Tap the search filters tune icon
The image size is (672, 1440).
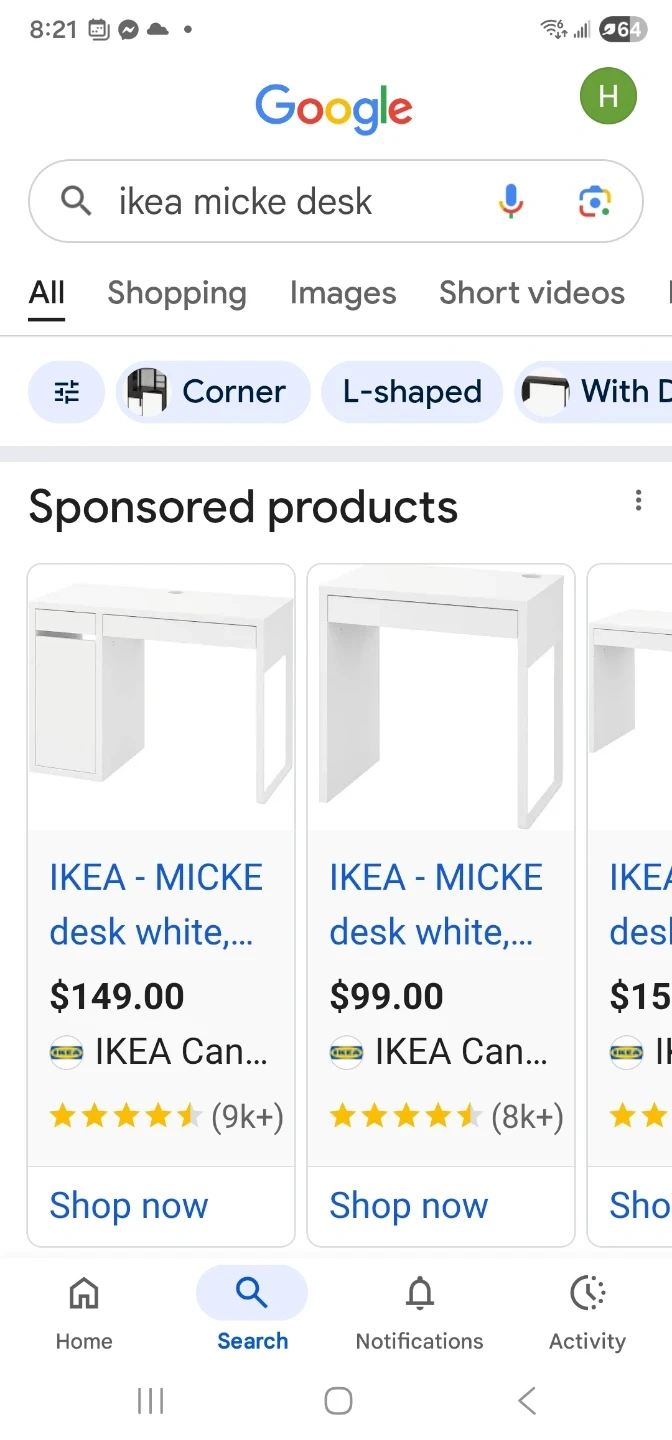tap(66, 392)
